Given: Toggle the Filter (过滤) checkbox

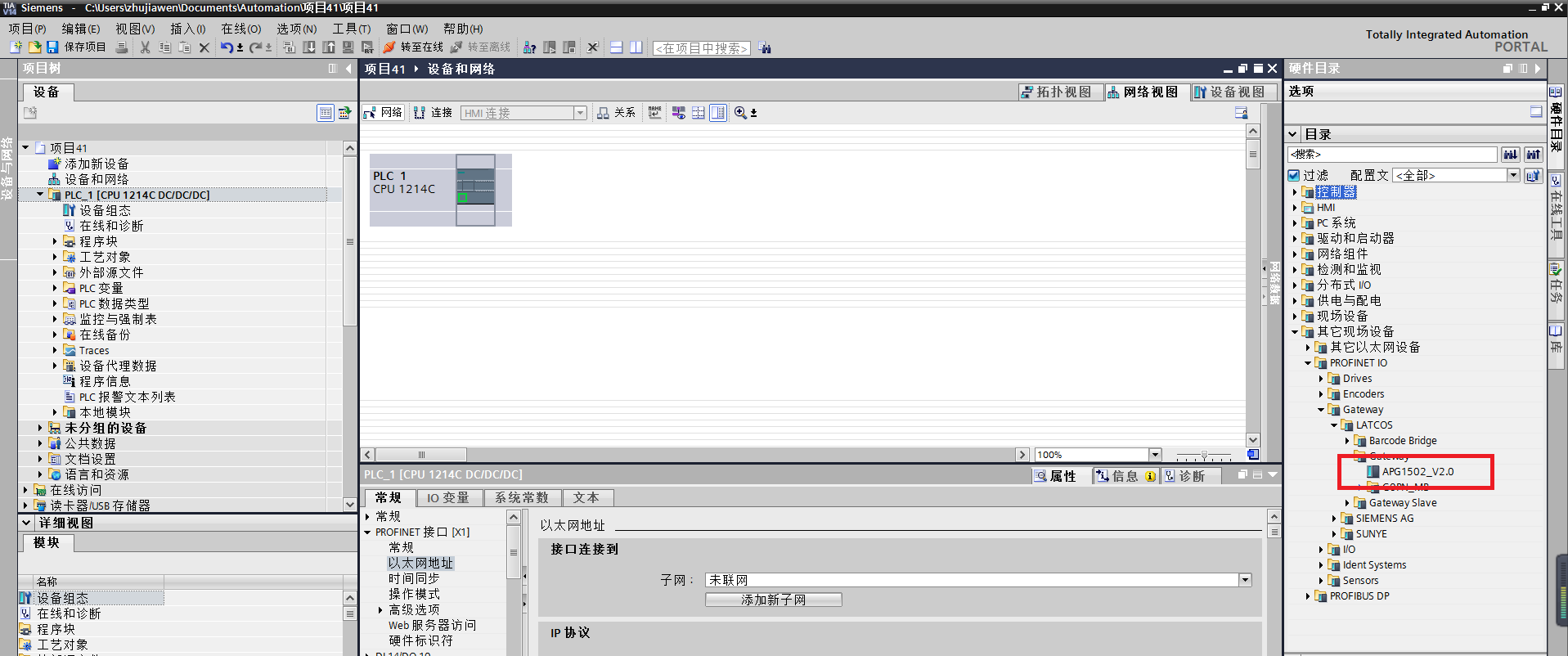Looking at the screenshot, I should (x=1294, y=175).
